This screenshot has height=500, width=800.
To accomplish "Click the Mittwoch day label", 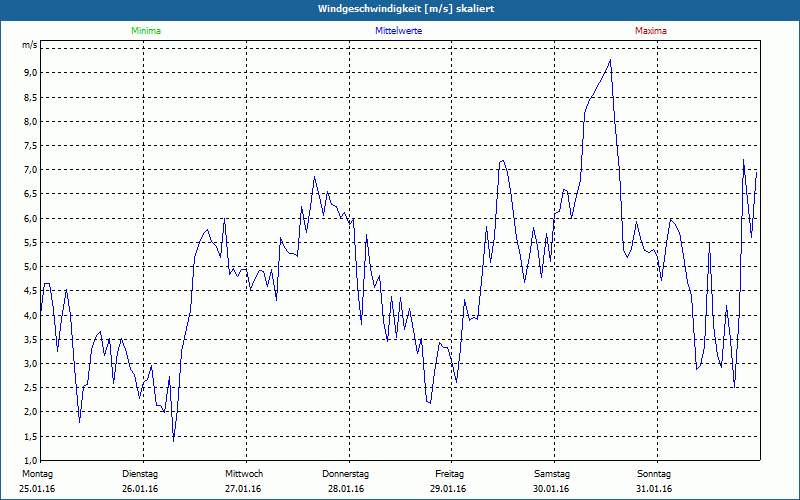I will coord(244,474).
